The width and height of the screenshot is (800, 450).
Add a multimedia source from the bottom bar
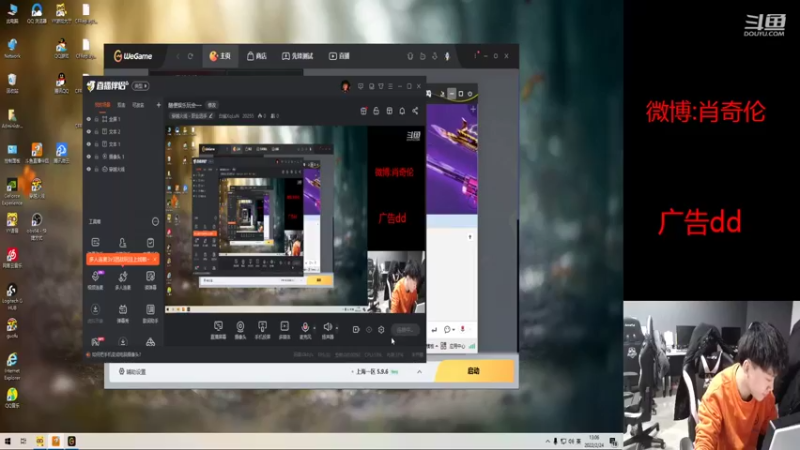[x=285, y=330]
